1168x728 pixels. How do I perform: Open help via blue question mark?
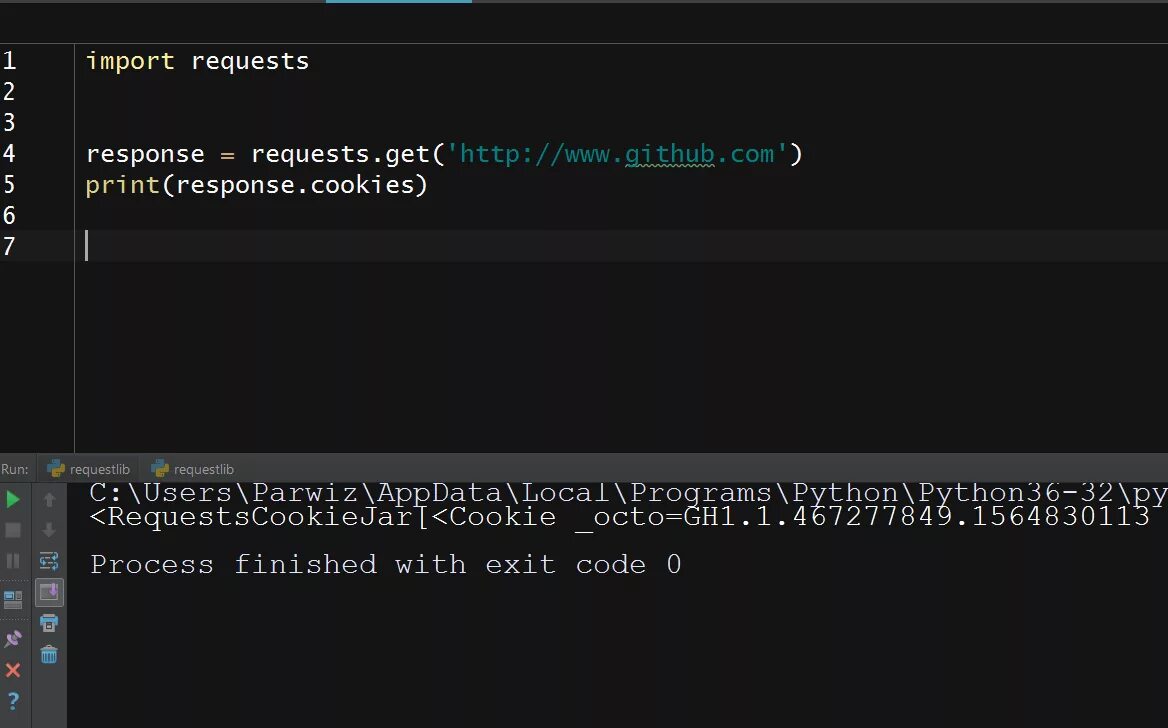pos(13,702)
